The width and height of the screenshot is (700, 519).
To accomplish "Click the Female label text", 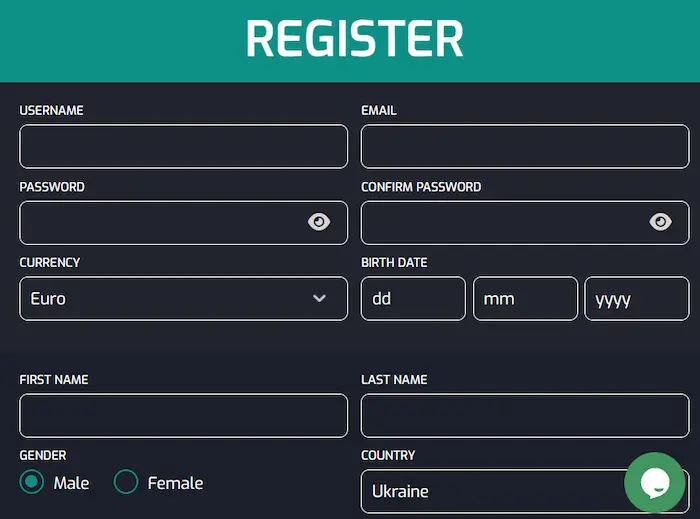I will click(x=175, y=483).
